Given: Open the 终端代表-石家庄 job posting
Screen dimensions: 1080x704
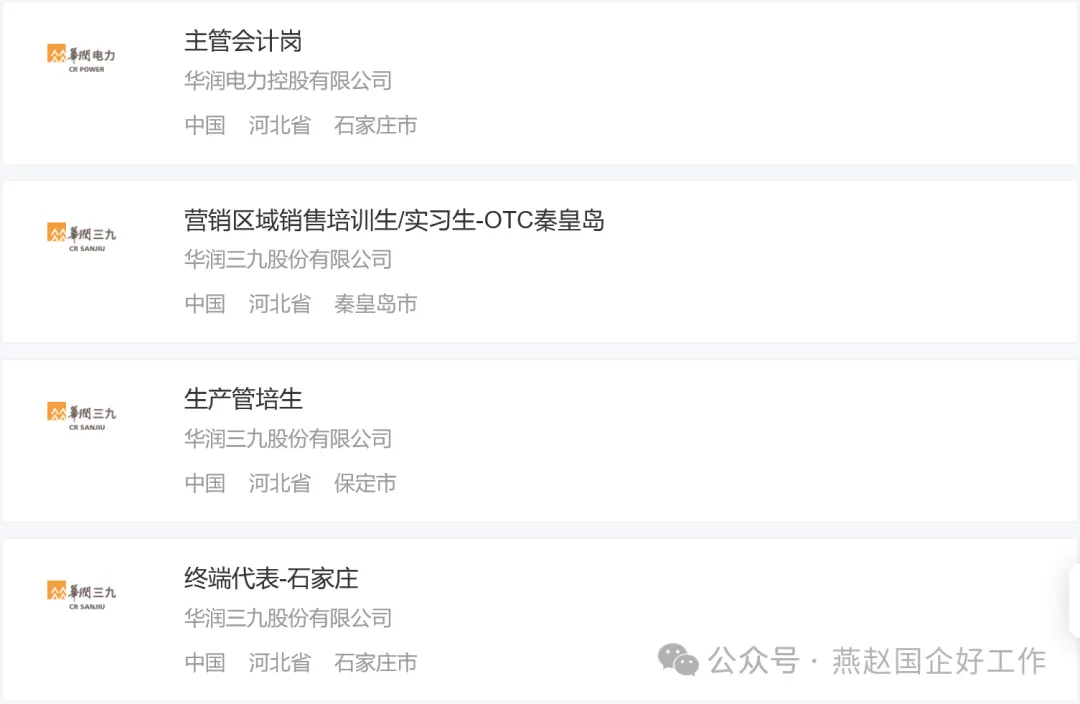Looking at the screenshot, I should [x=271, y=579].
